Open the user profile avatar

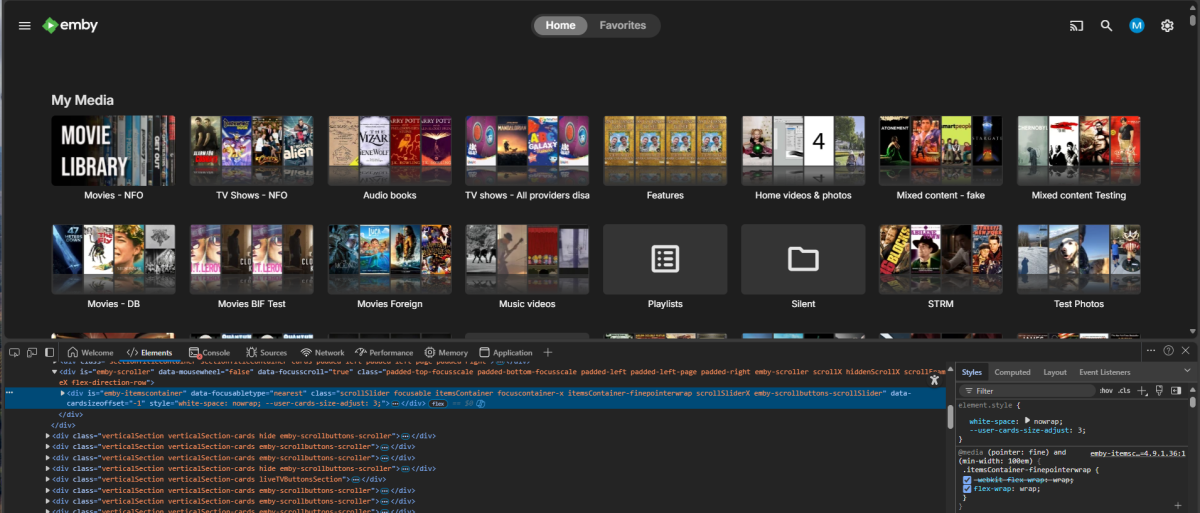point(1136,26)
